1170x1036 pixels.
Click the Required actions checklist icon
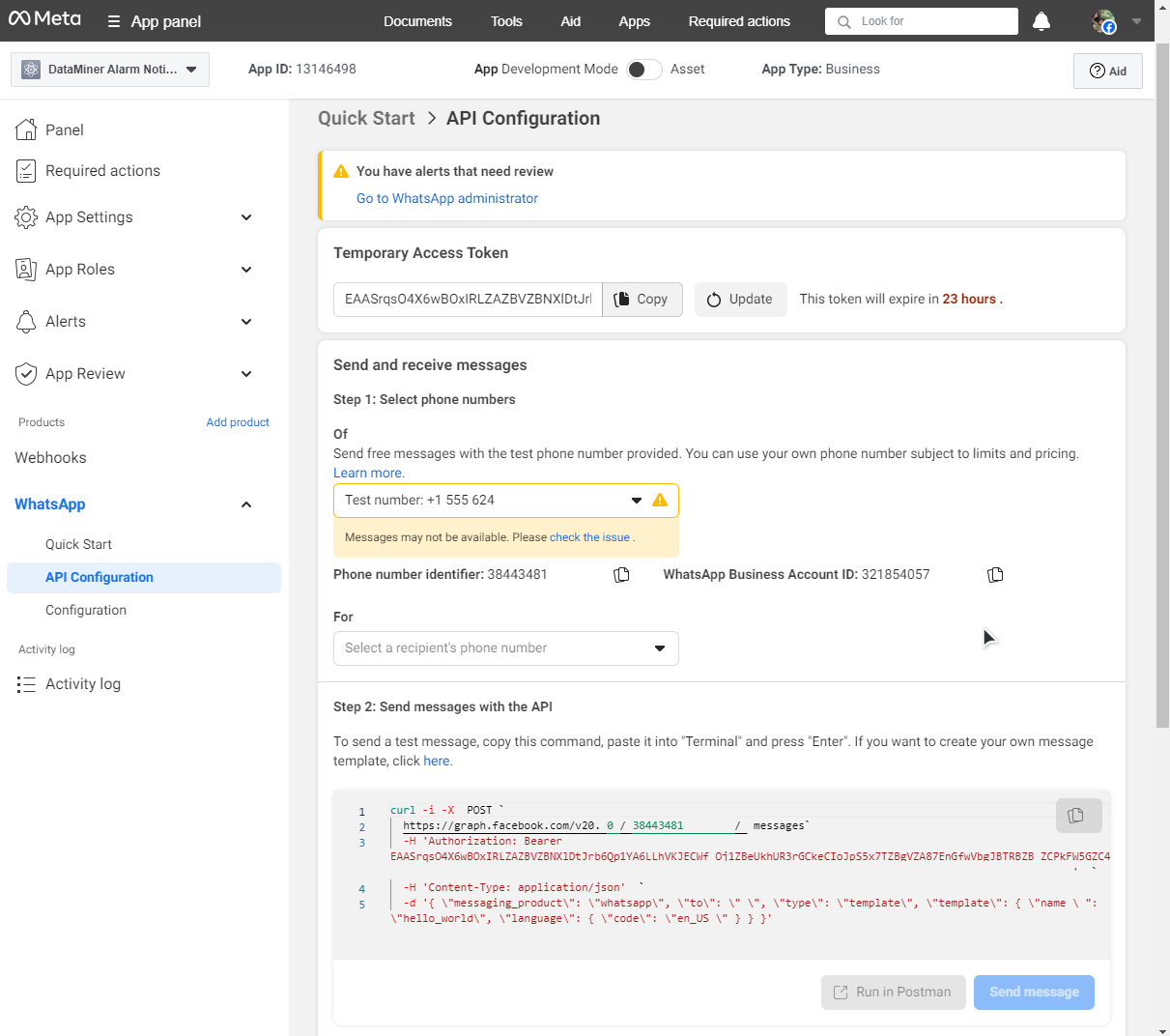(x=26, y=171)
